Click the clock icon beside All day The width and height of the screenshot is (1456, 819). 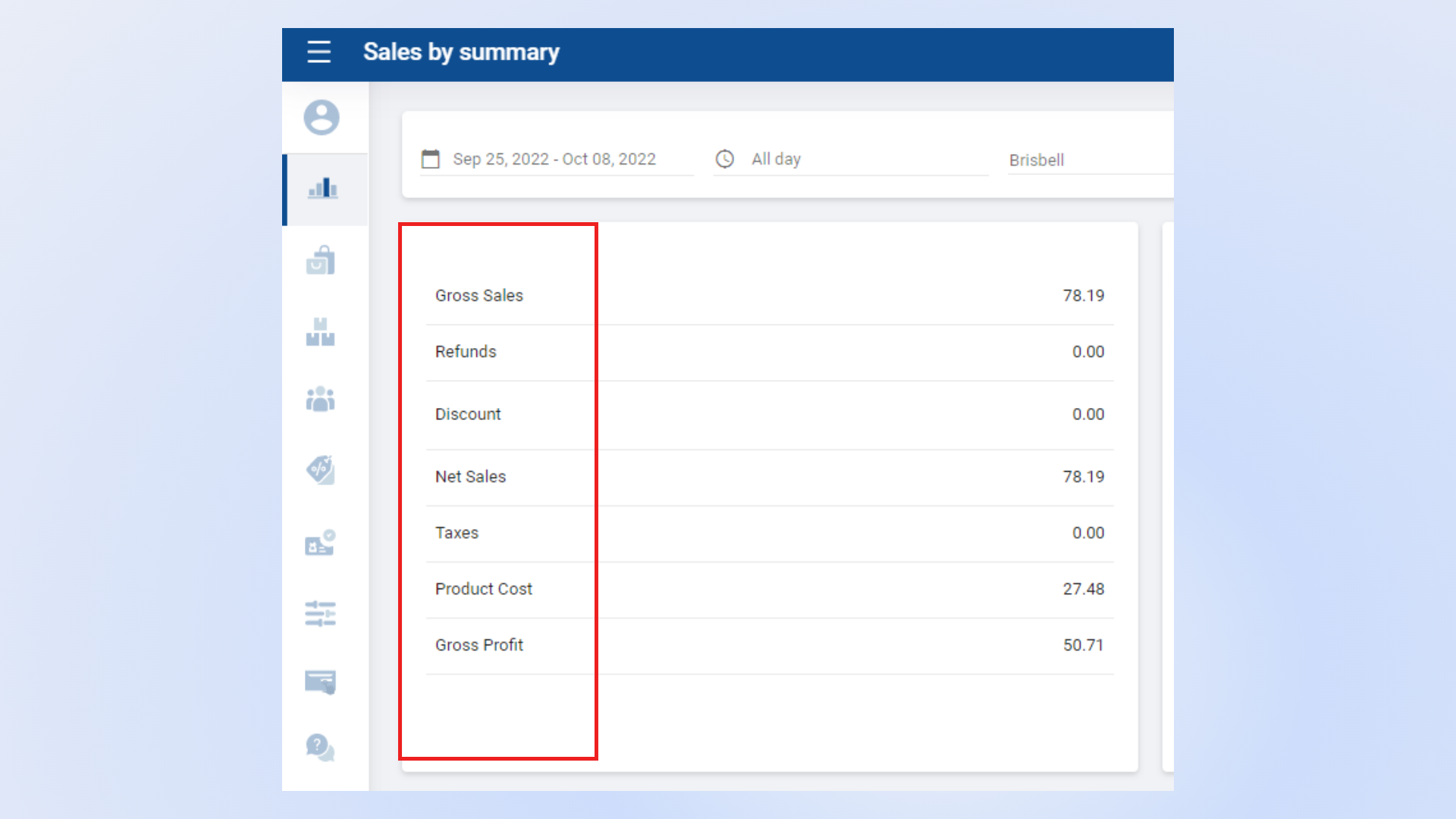[x=725, y=159]
